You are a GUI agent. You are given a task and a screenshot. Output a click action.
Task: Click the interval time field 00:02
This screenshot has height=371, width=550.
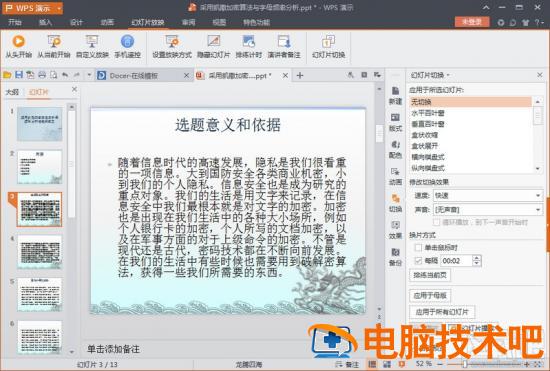point(456,261)
